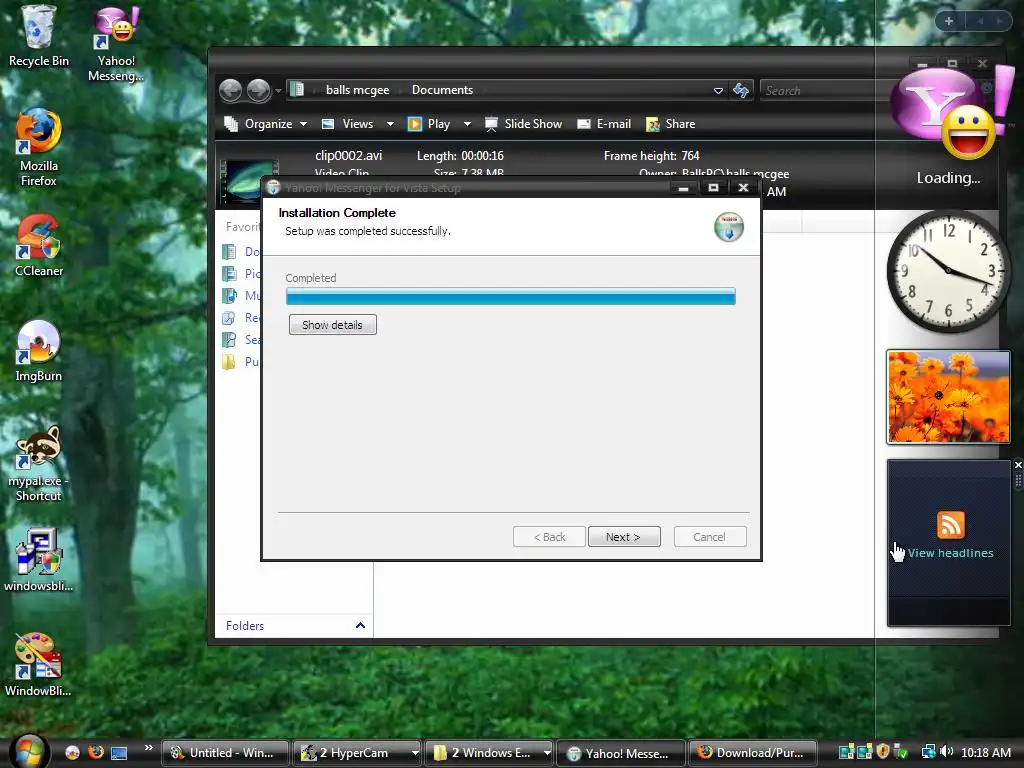Click the Views toolbar button
Screen dimensions: 1024x768
(347, 124)
